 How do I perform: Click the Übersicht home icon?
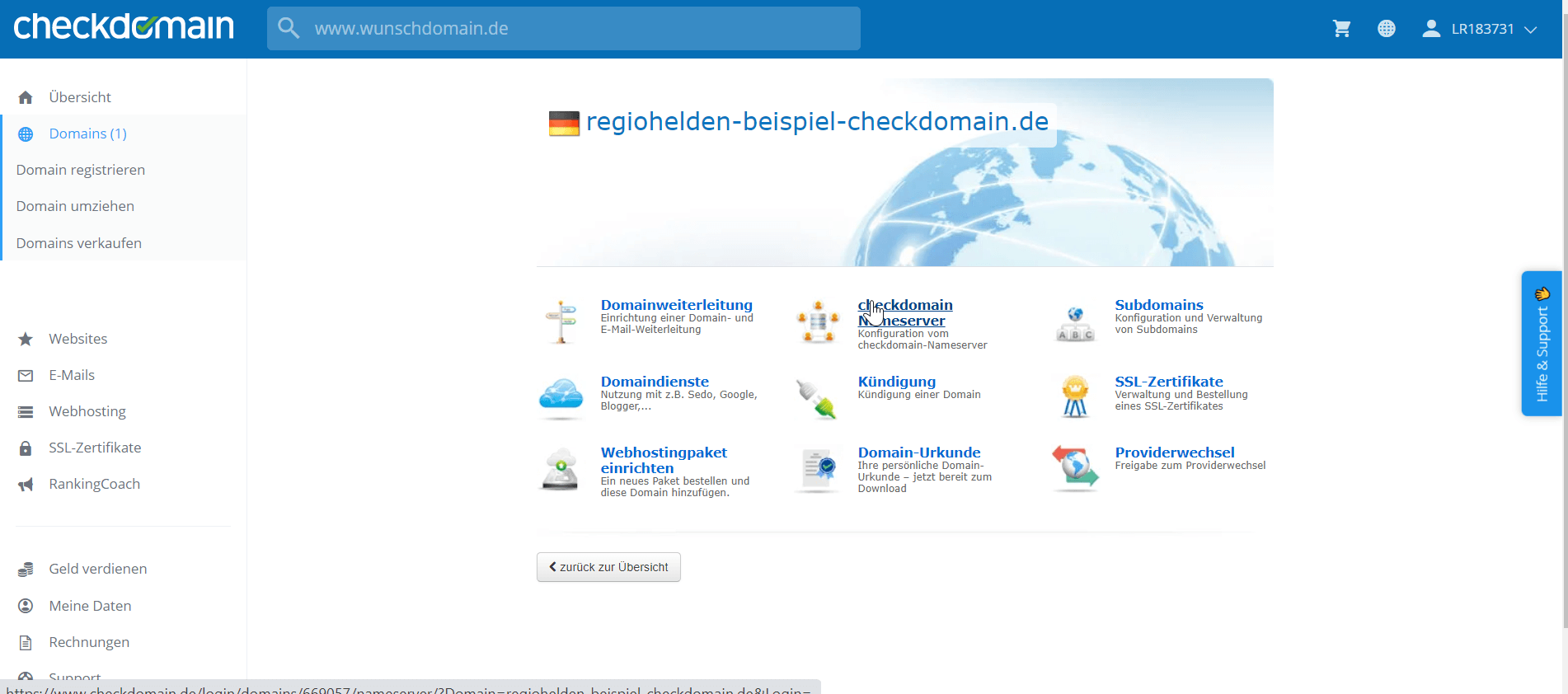click(26, 97)
